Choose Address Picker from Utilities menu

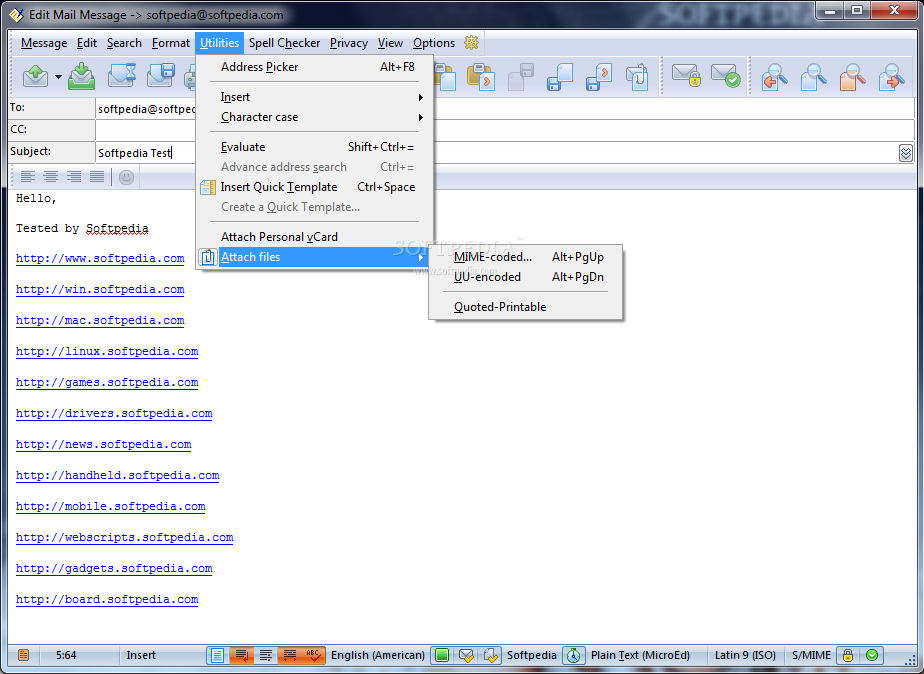click(x=315, y=67)
